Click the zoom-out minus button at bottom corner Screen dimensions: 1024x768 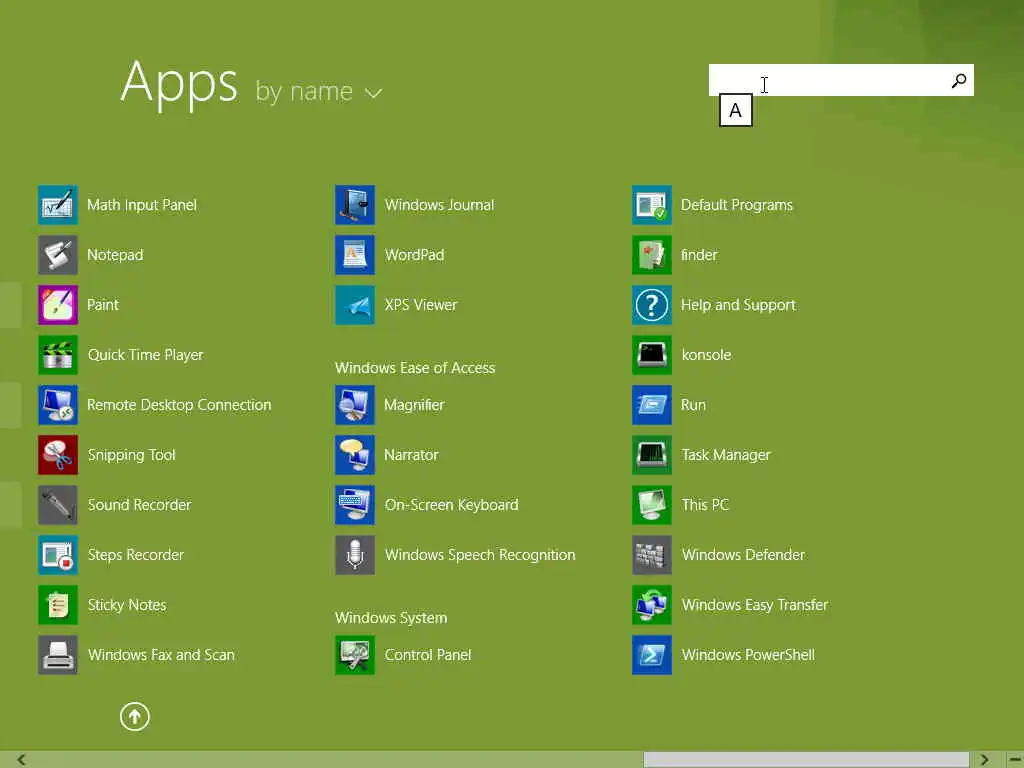click(1016, 760)
